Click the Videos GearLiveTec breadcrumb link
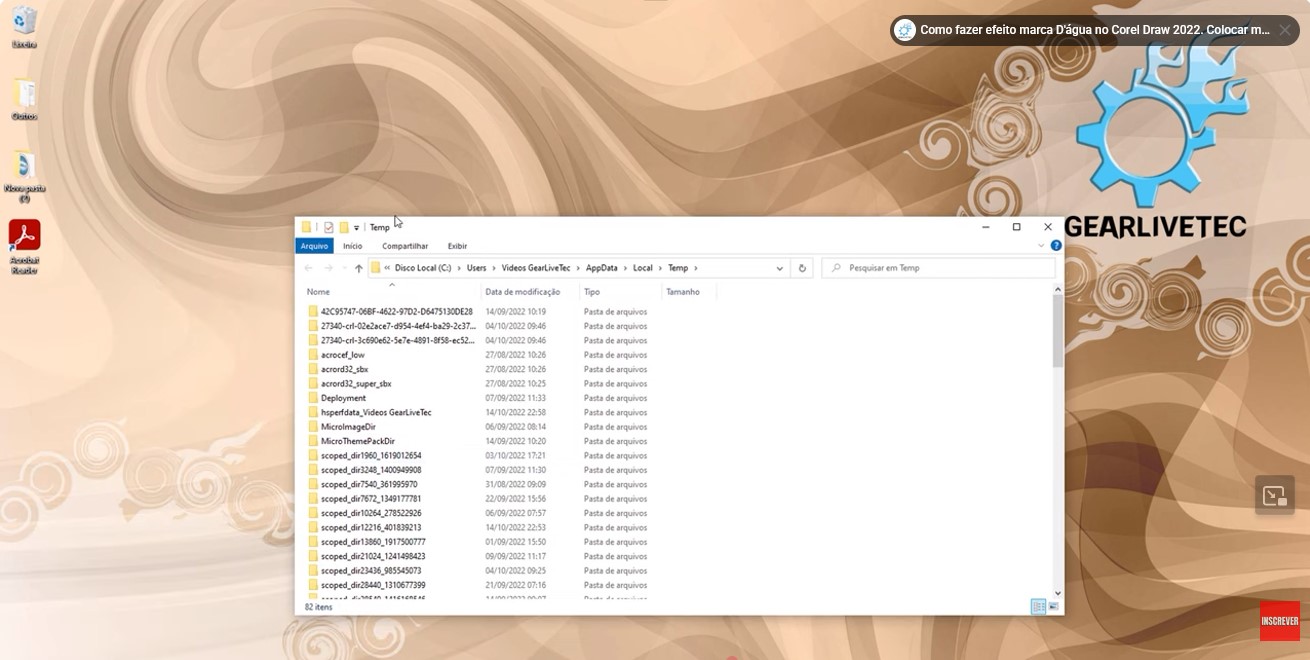This screenshot has height=660, width=1310. tap(535, 267)
